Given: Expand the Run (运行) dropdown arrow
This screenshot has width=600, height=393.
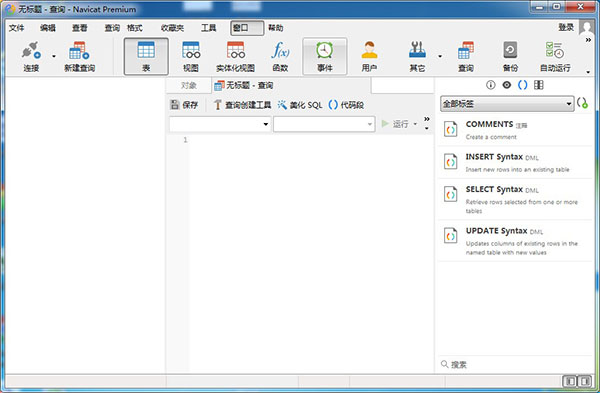Looking at the screenshot, I should [415, 124].
